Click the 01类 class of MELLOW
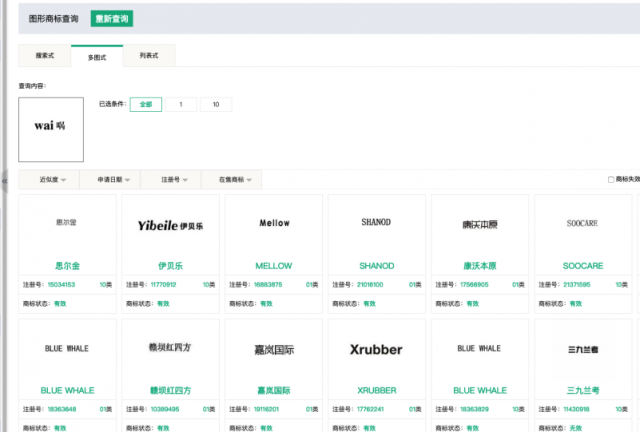This screenshot has height=432, width=640. coord(312,285)
